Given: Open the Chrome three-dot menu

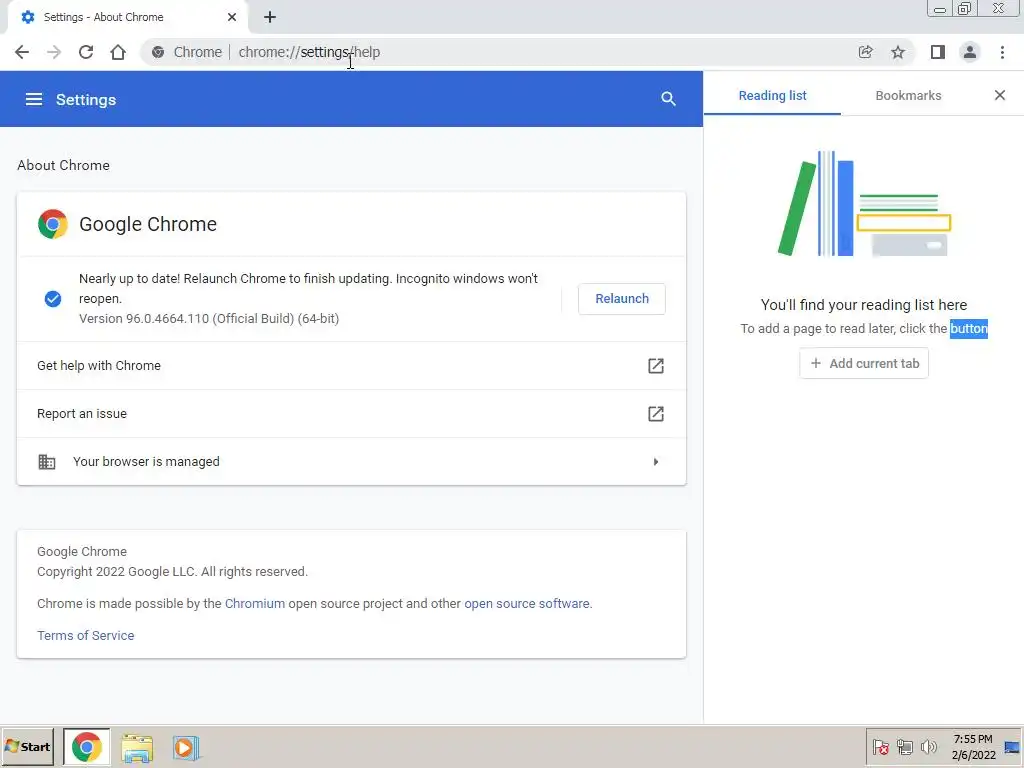Looking at the screenshot, I should 1002,52.
